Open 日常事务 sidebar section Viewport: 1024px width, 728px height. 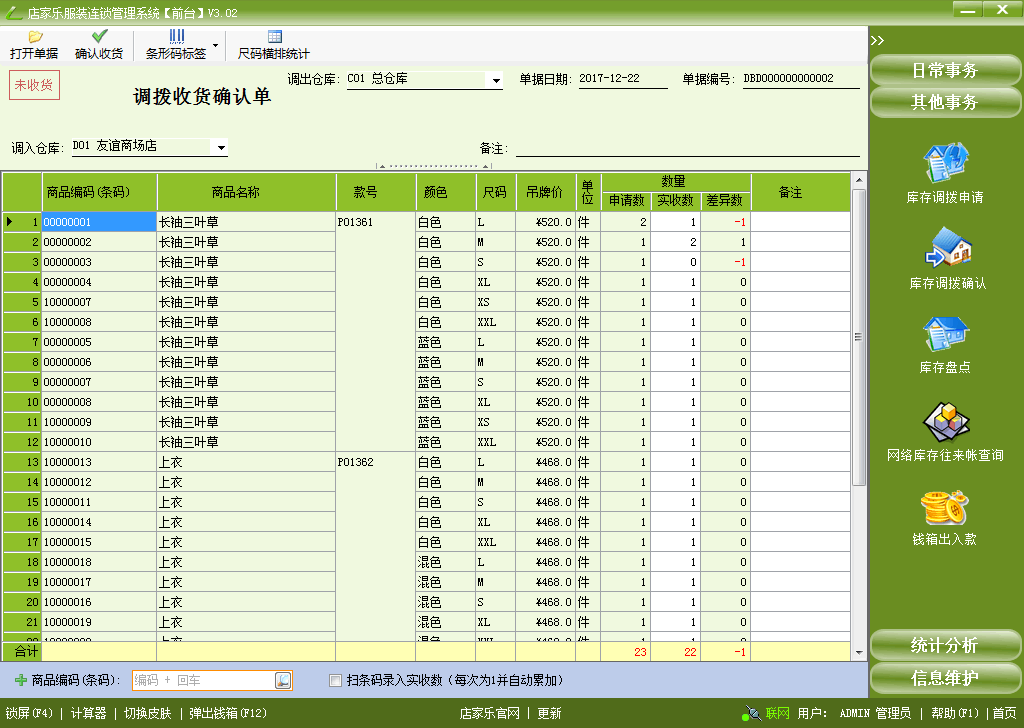pos(945,70)
